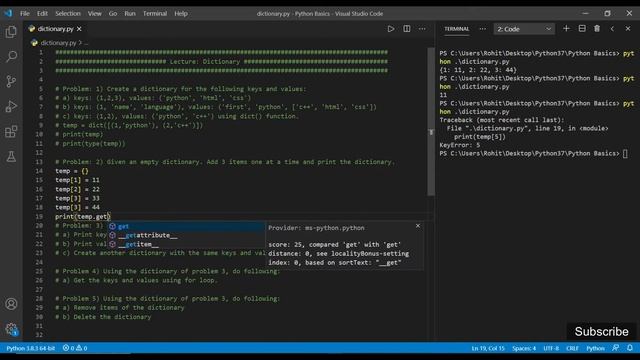Click 'KeyError: 5' in terminal
The width and height of the screenshot is (640, 360).
tap(460, 145)
